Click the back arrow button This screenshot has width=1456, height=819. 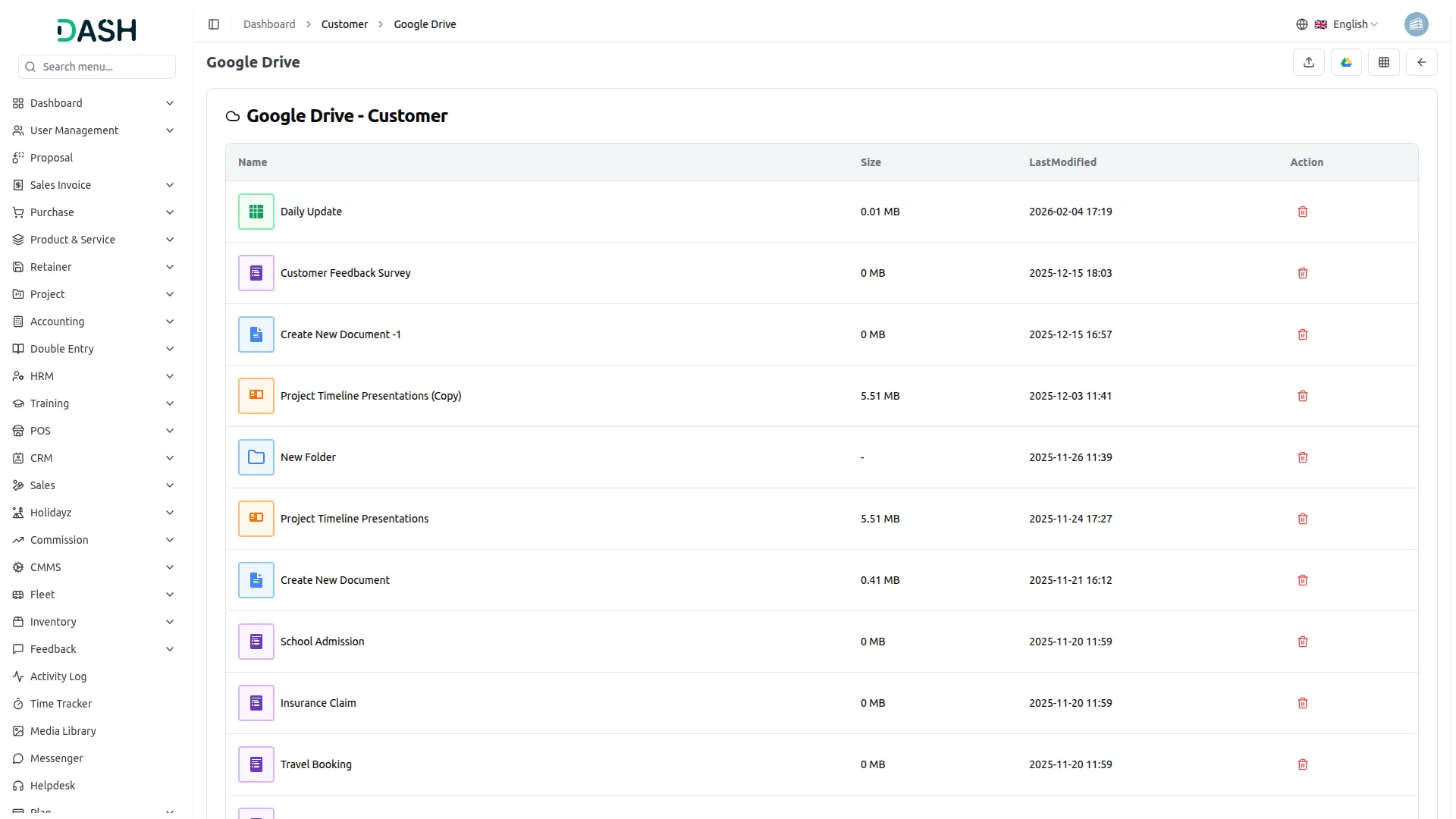[1422, 62]
